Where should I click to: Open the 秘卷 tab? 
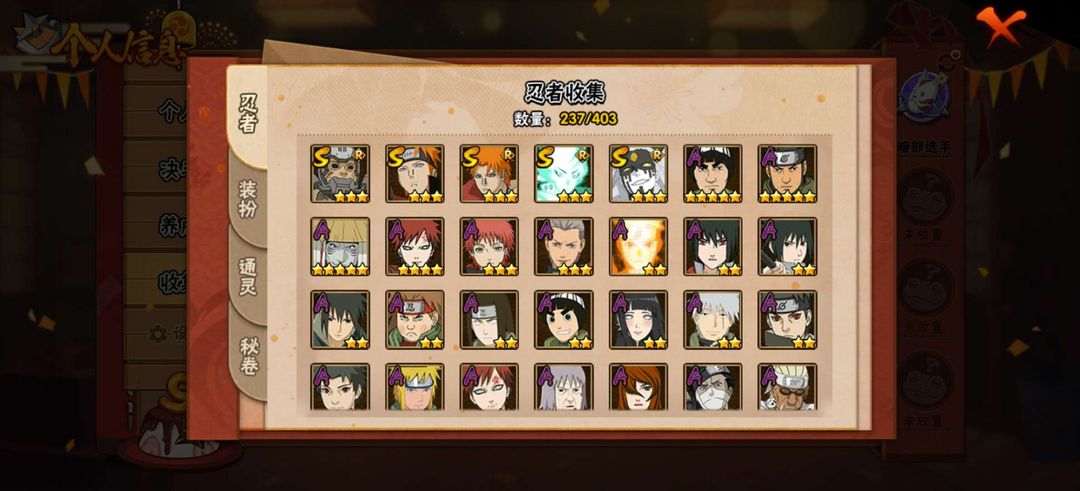pos(248,356)
